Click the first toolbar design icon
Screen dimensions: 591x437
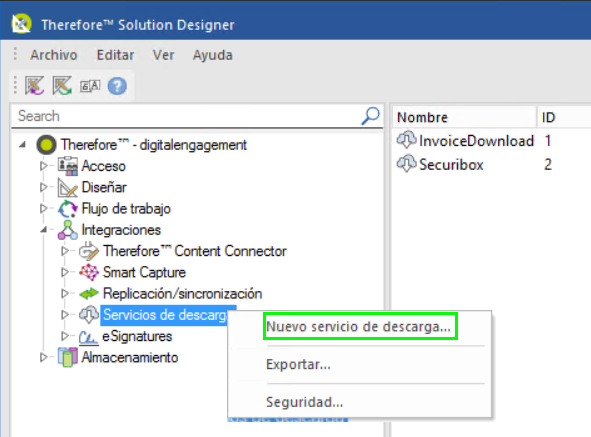pos(35,86)
